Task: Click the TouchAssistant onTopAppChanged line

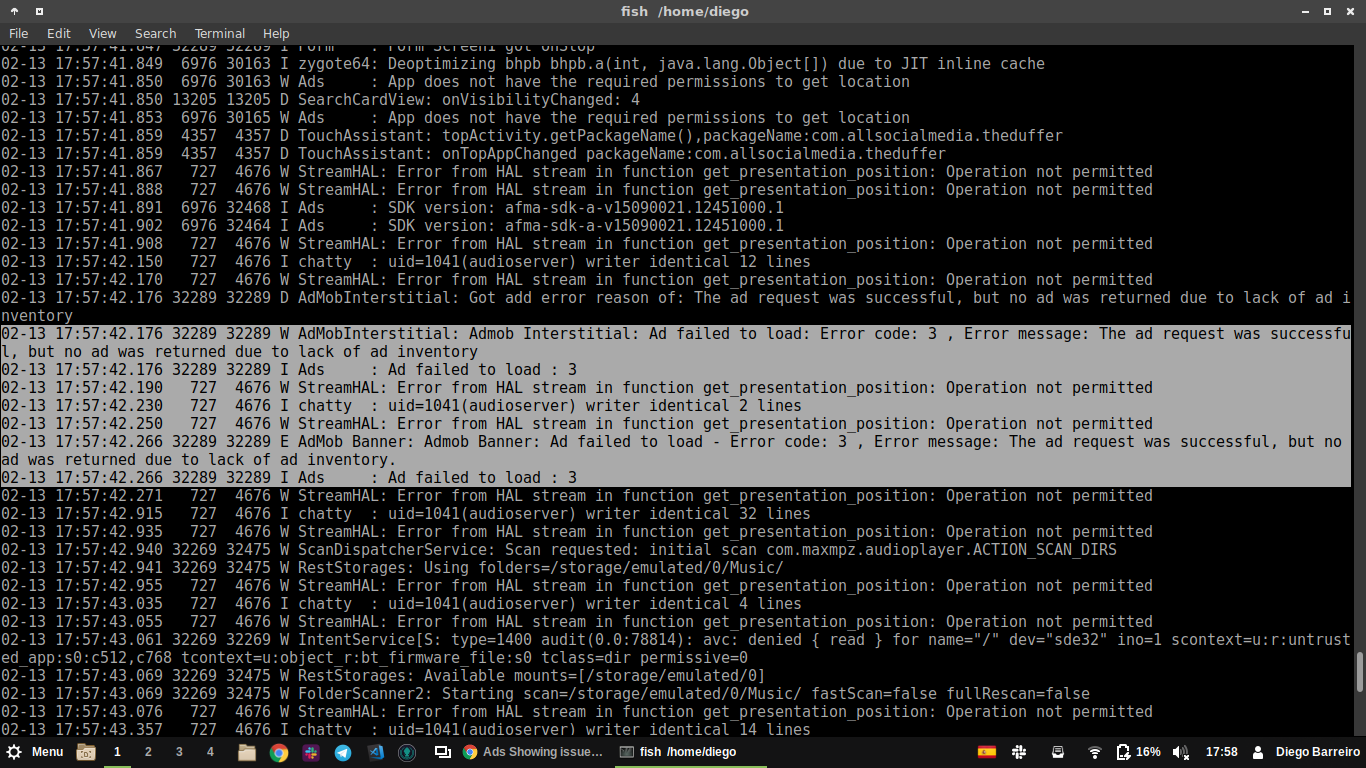Action: [473, 154]
